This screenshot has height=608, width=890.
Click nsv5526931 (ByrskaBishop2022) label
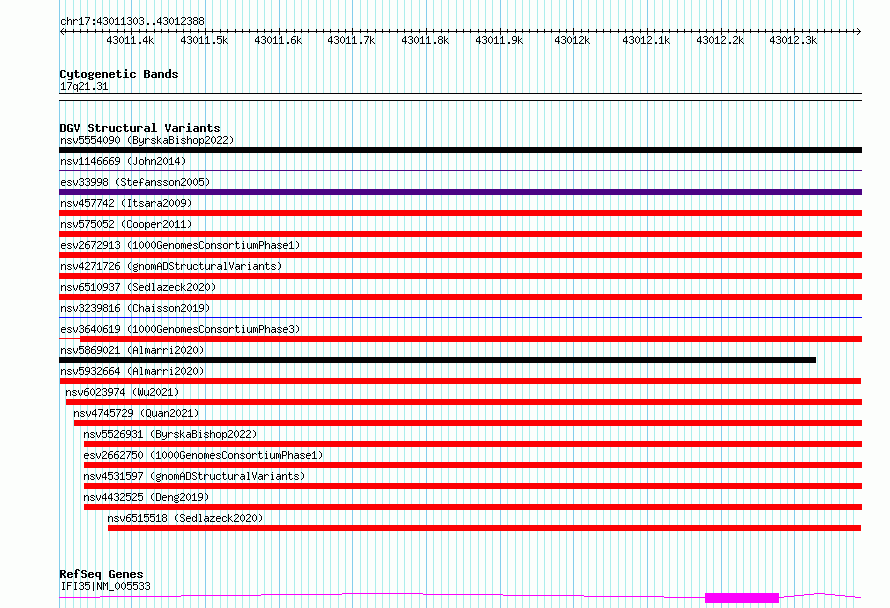(170, 434)
